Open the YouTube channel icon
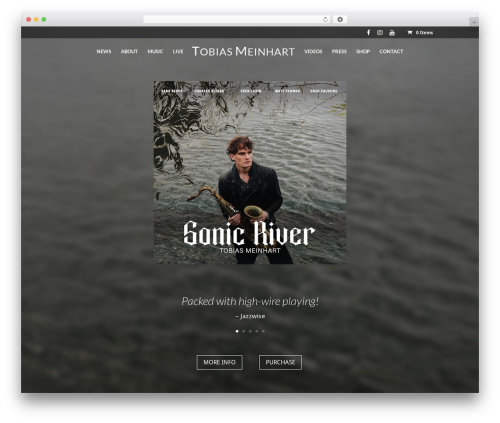Viewport: 500px width, 423px height. coord(392,32)
